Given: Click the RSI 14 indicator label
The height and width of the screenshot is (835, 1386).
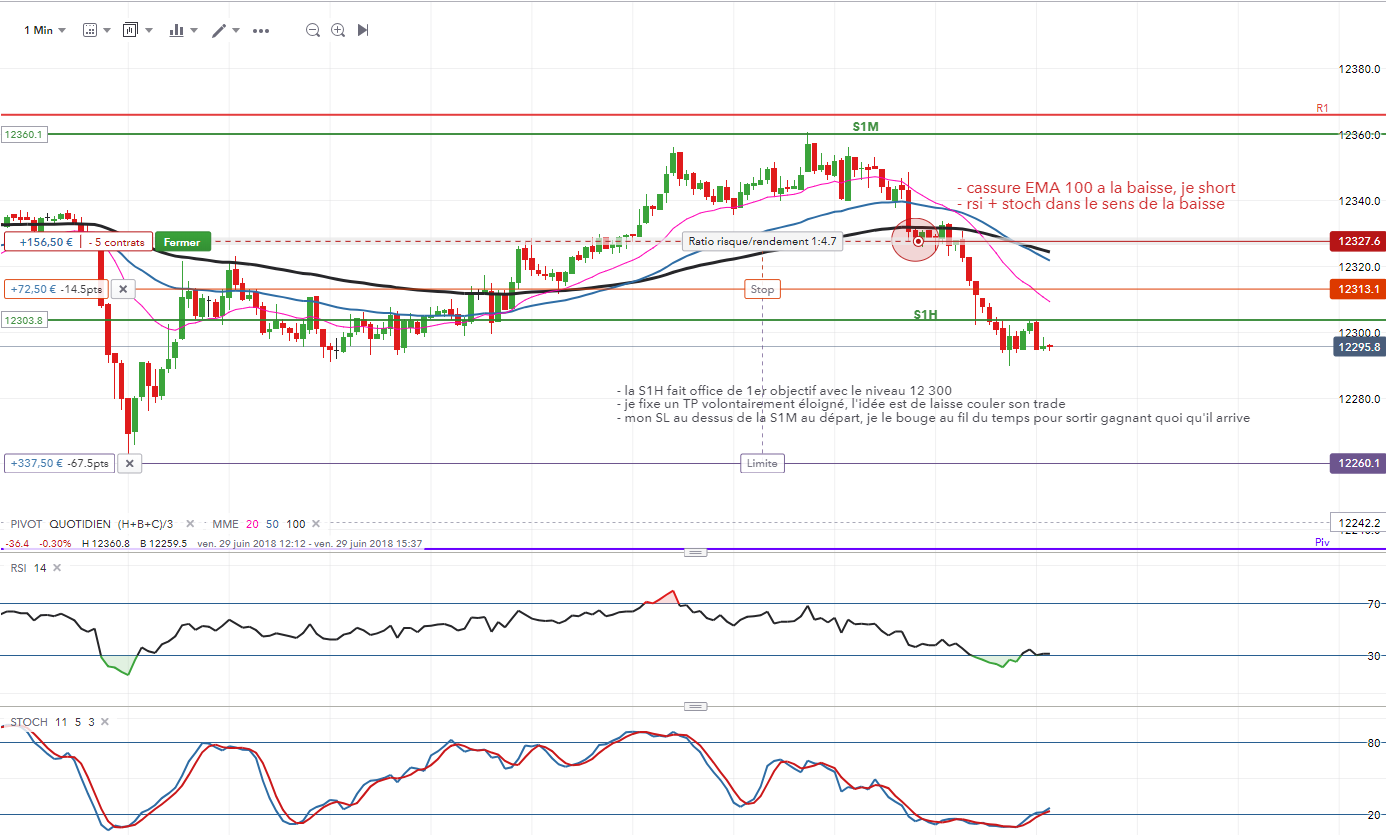Looking at the screenshot, I should (x=27, y=568).
